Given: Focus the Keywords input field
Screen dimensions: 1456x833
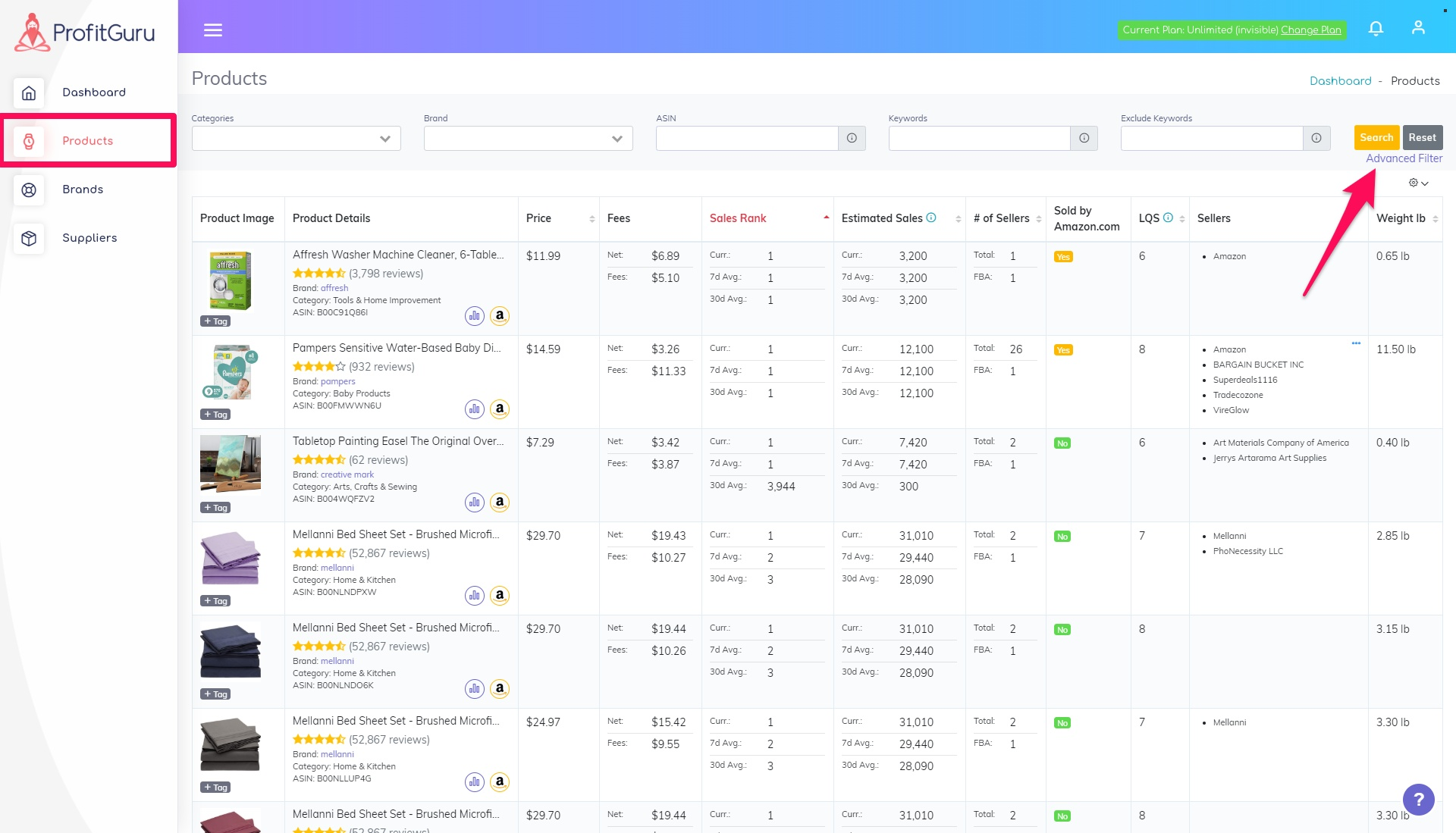Looking at the screenshot, I should coord(979,139).
